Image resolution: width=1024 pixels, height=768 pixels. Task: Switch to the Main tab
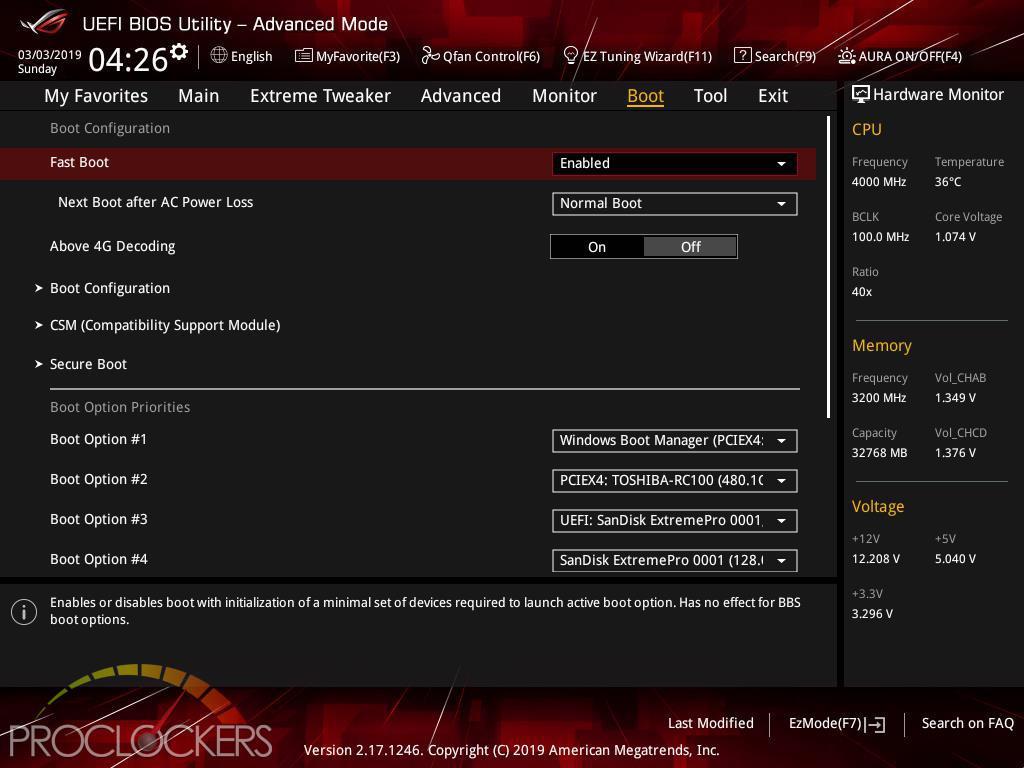(199, 96)
